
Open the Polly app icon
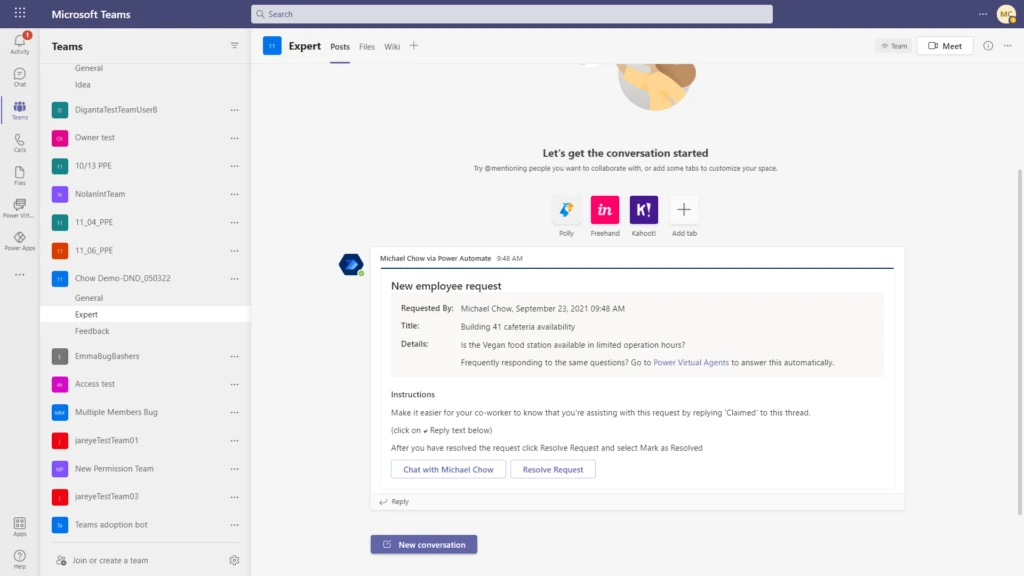[566, 210]
